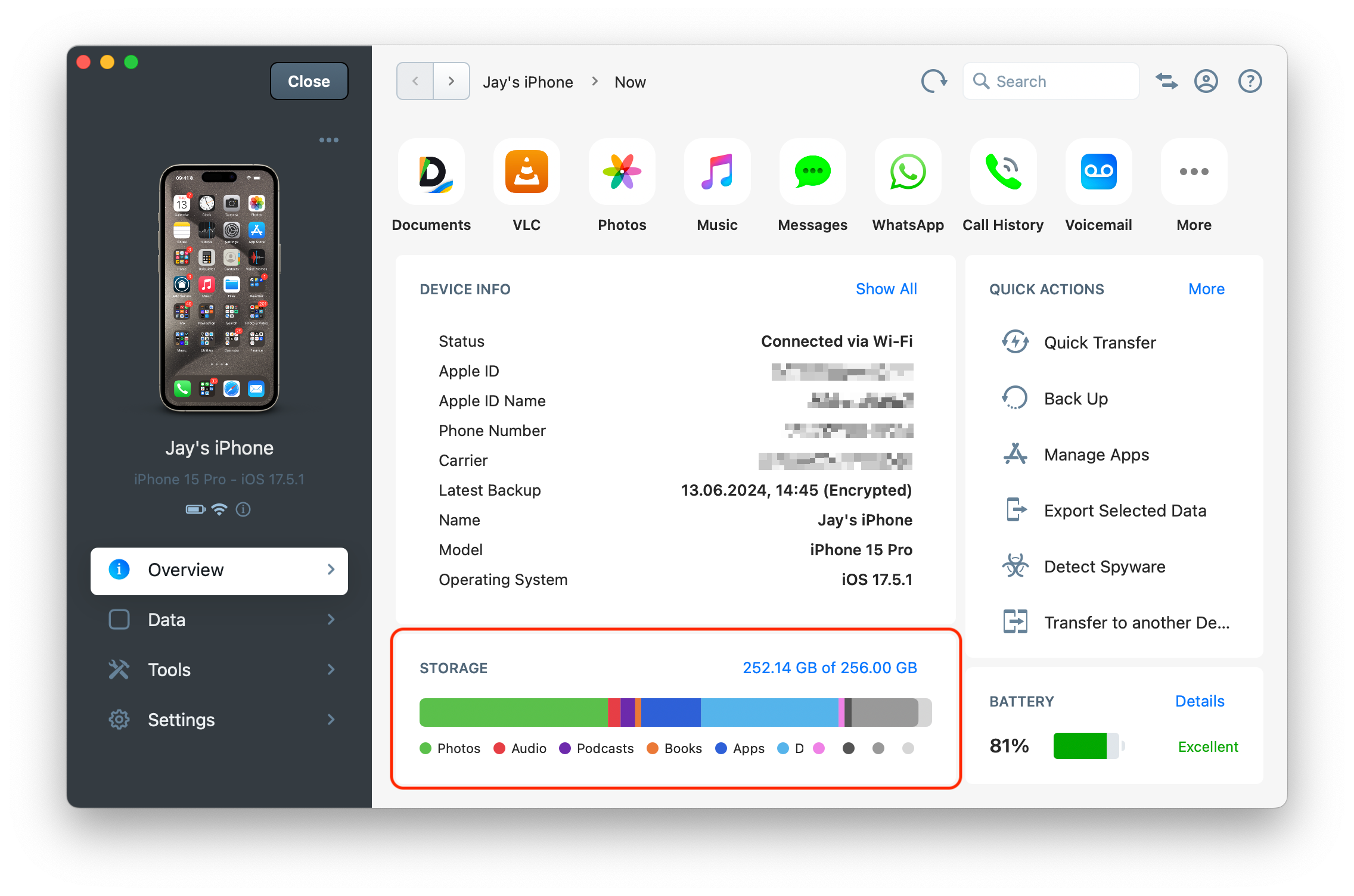Select the Data sidebar item
The height and width of the screenshot is (896, 1354).
pyautogui.click(x=219, y=620)
